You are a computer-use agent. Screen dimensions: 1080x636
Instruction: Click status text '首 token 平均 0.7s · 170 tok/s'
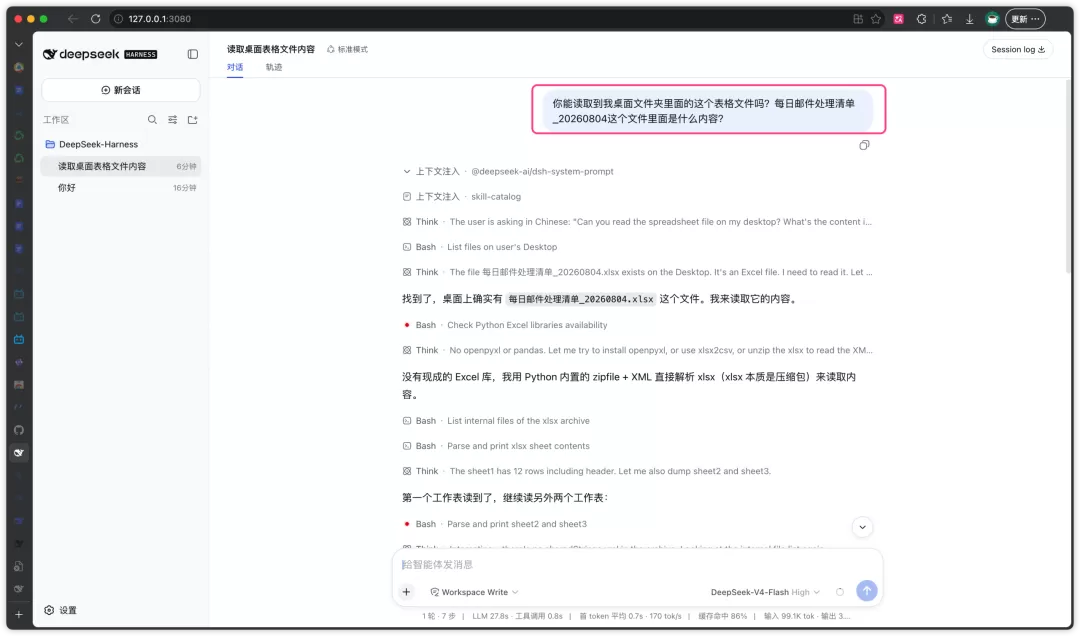point(630,616)
